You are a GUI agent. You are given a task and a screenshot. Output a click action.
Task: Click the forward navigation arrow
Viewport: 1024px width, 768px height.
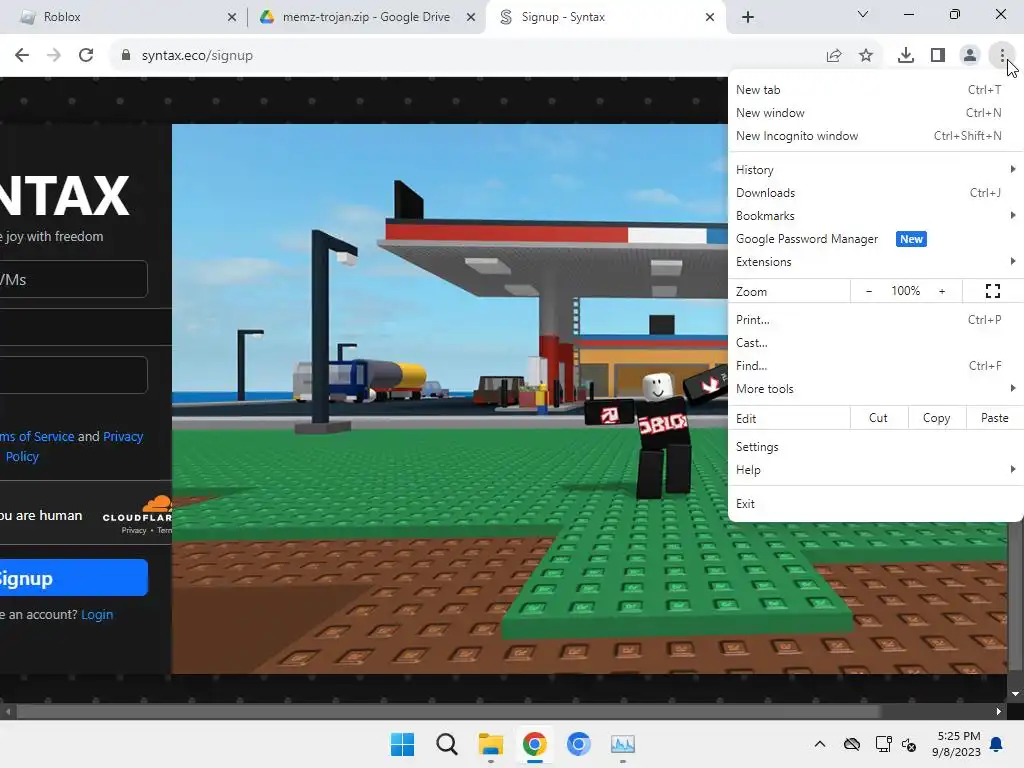54,56
